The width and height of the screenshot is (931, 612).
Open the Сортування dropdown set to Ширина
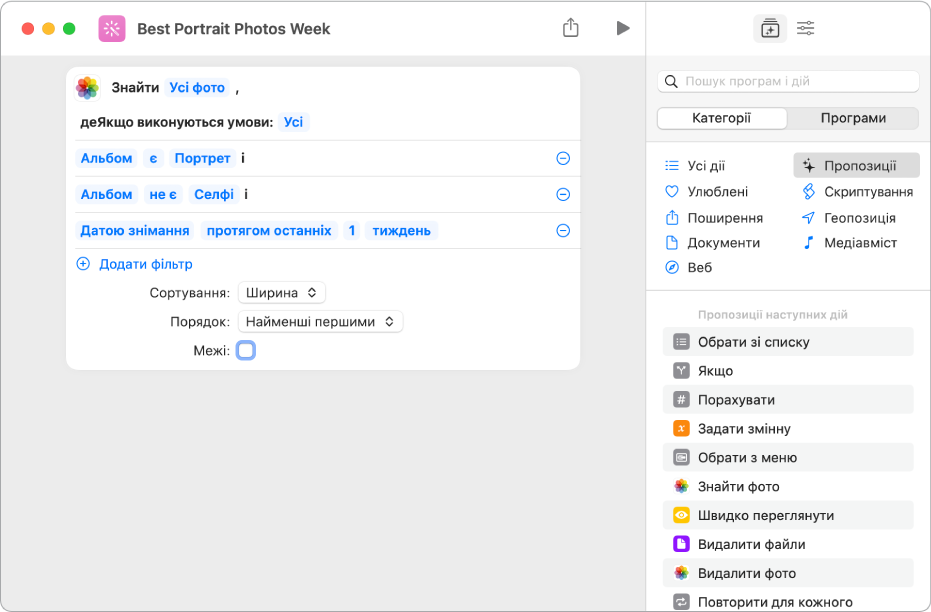point(281,293)
